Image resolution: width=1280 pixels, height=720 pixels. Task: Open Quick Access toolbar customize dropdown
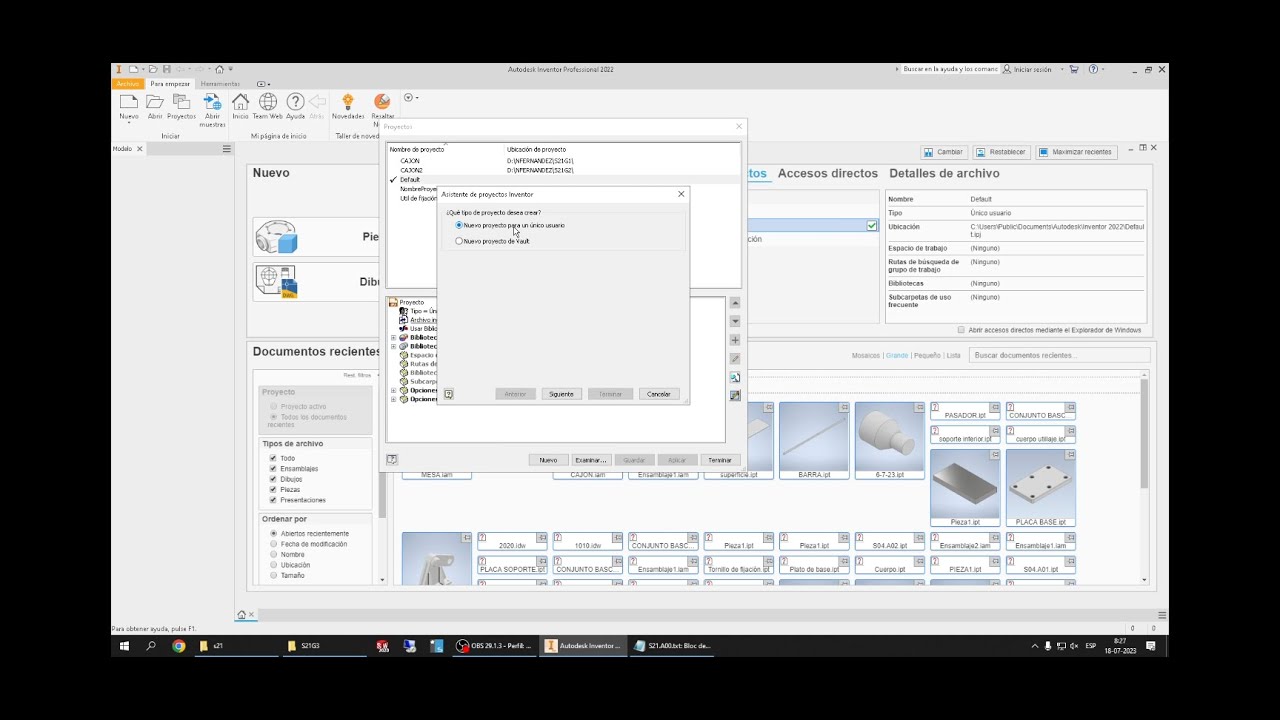point(231,69)
